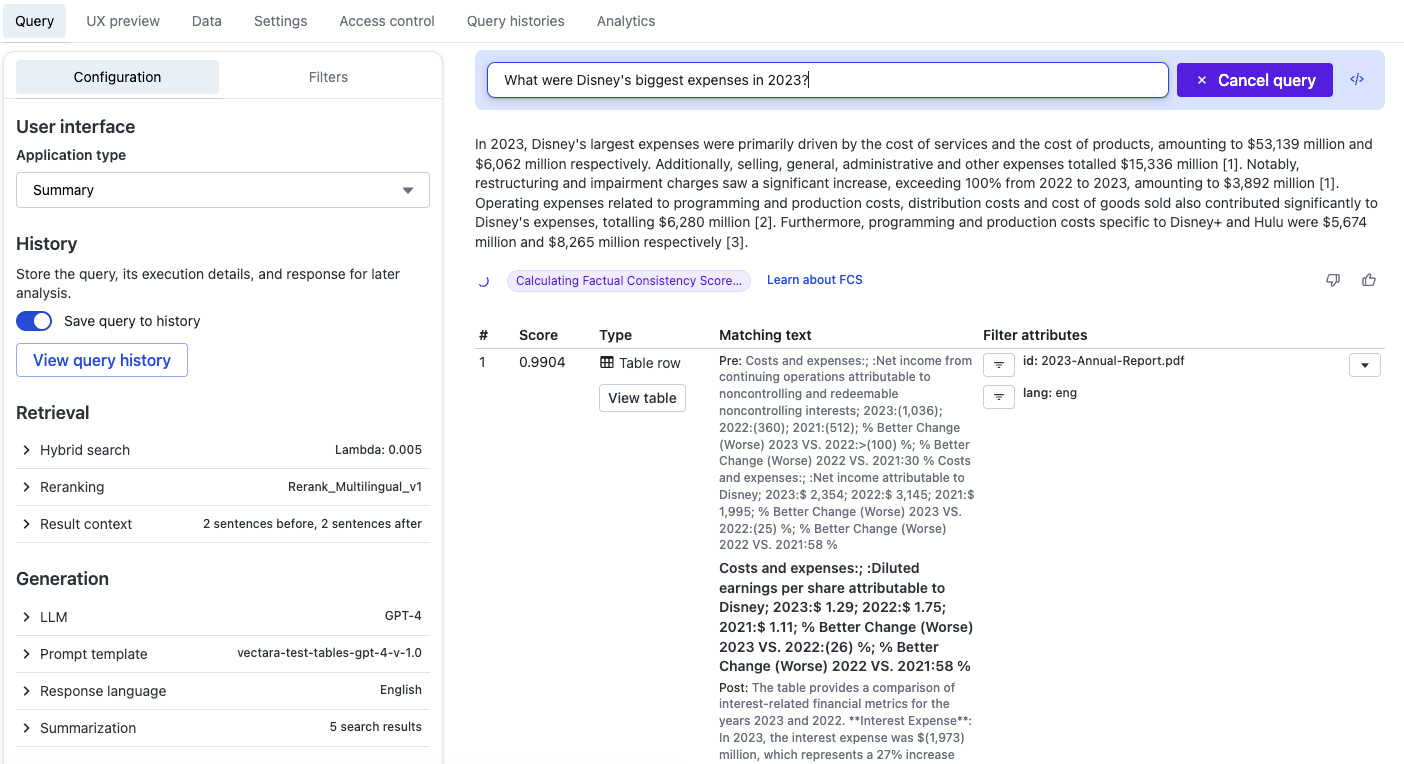
Task: Expand the Result context row
Action: click(x=86, y=524)
